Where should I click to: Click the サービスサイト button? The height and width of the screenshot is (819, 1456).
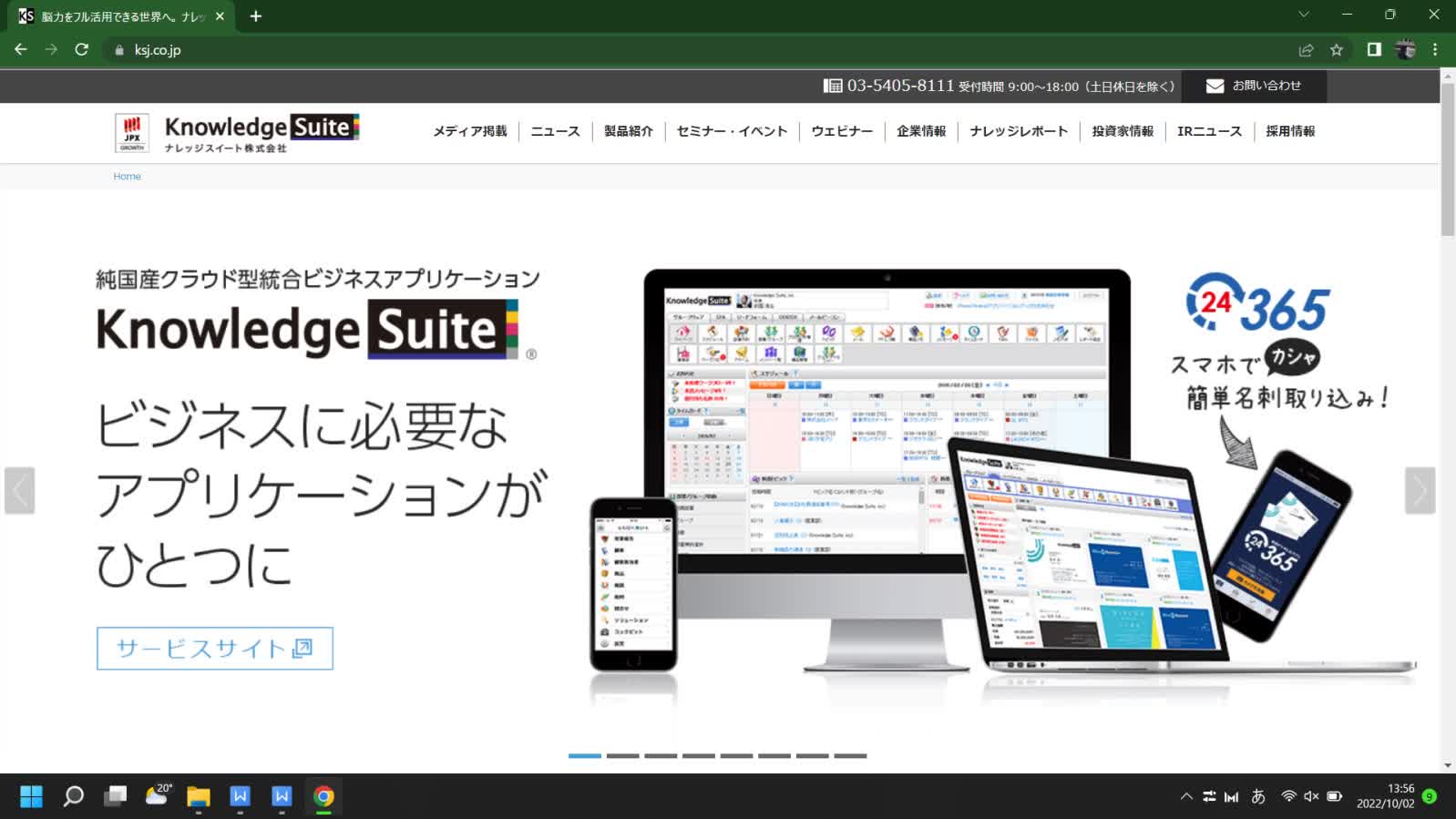point(215,649)
